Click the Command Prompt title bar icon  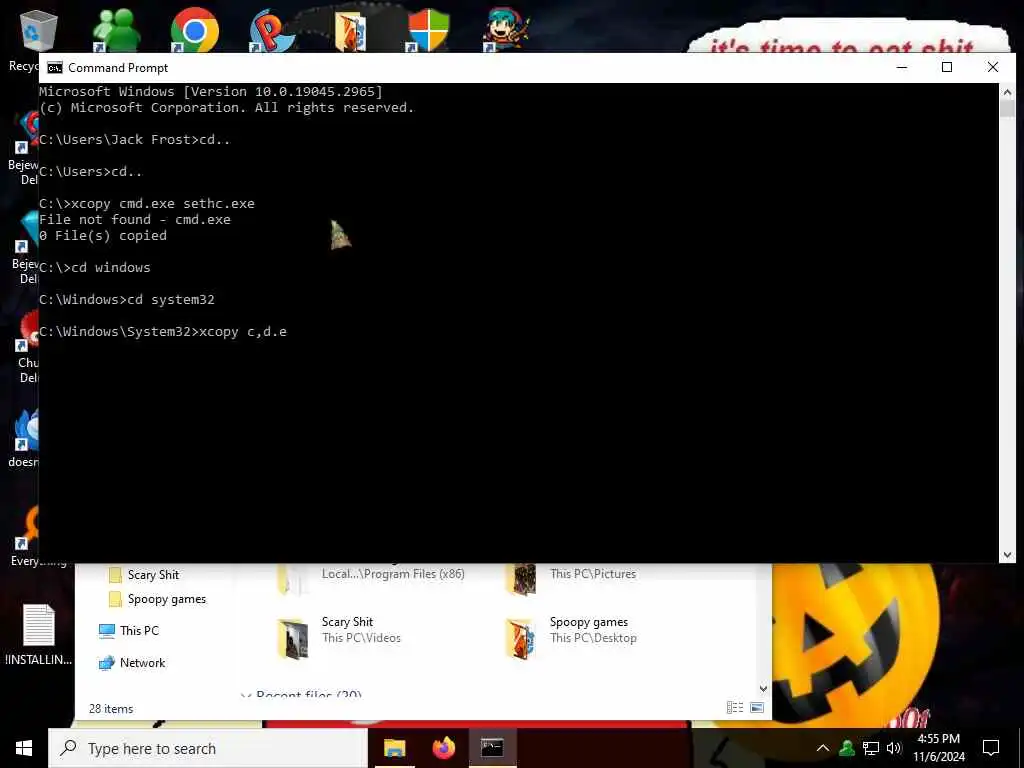pyautogui.click(x=55, y=67)
